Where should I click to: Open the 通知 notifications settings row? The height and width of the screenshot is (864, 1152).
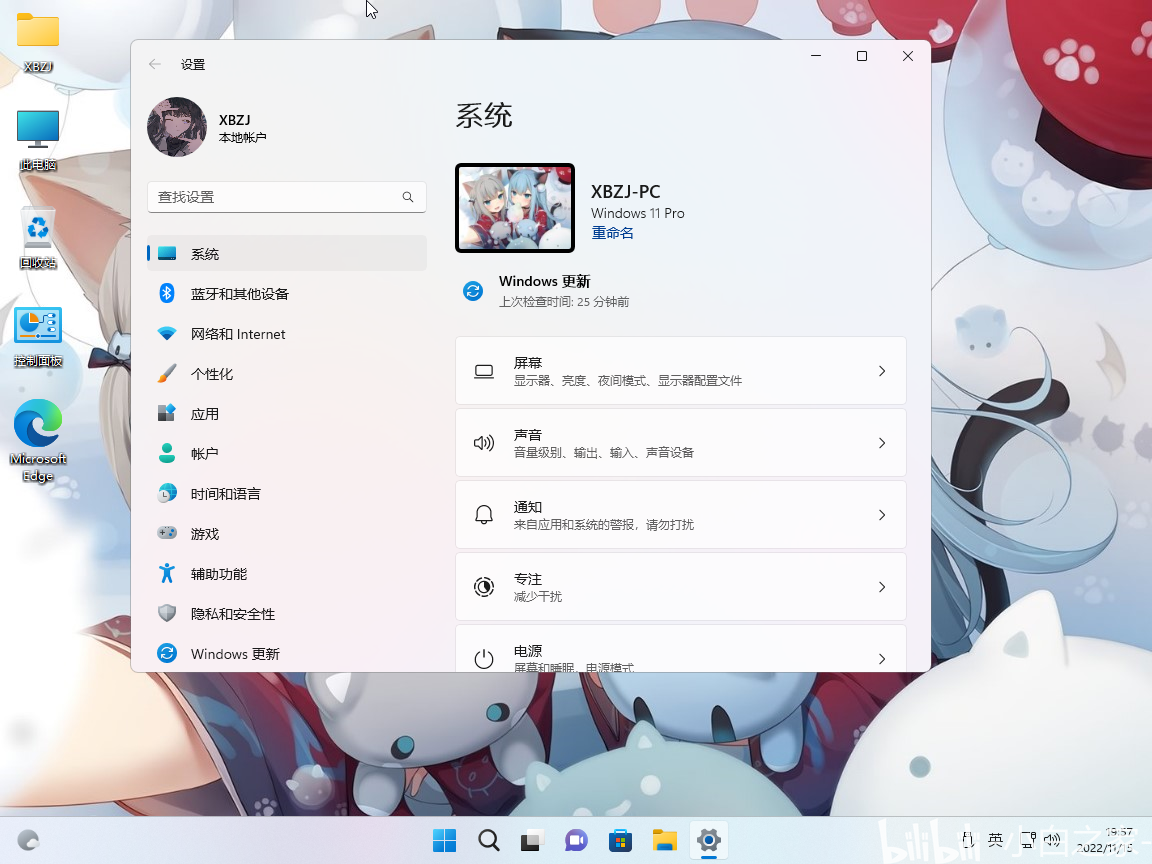pos(681,515)
